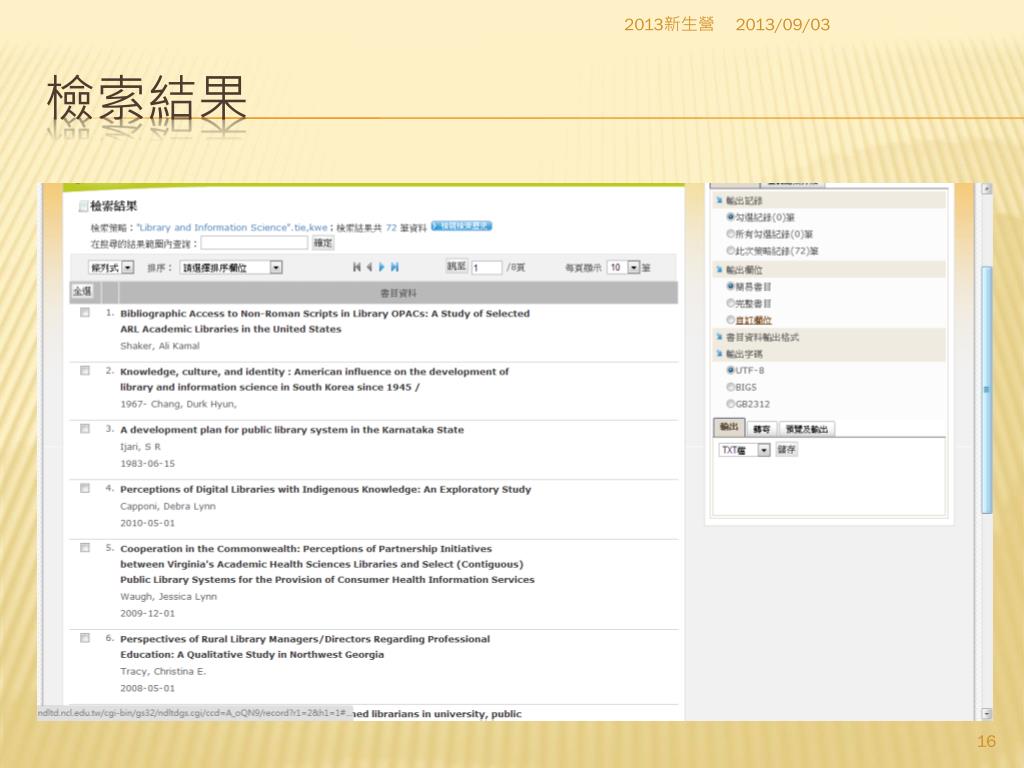Screen dimensions: 1024x768
Task: Choose 簡易書目 output field option
Action: (731, 286)
